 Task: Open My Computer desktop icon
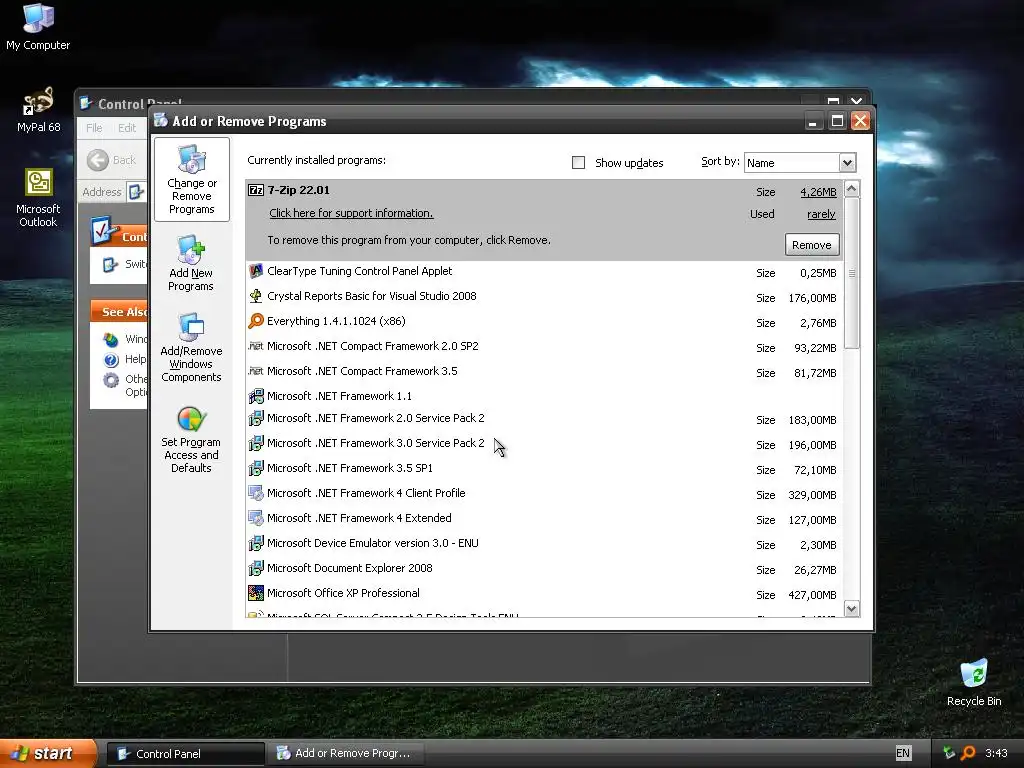click(38, 27)
